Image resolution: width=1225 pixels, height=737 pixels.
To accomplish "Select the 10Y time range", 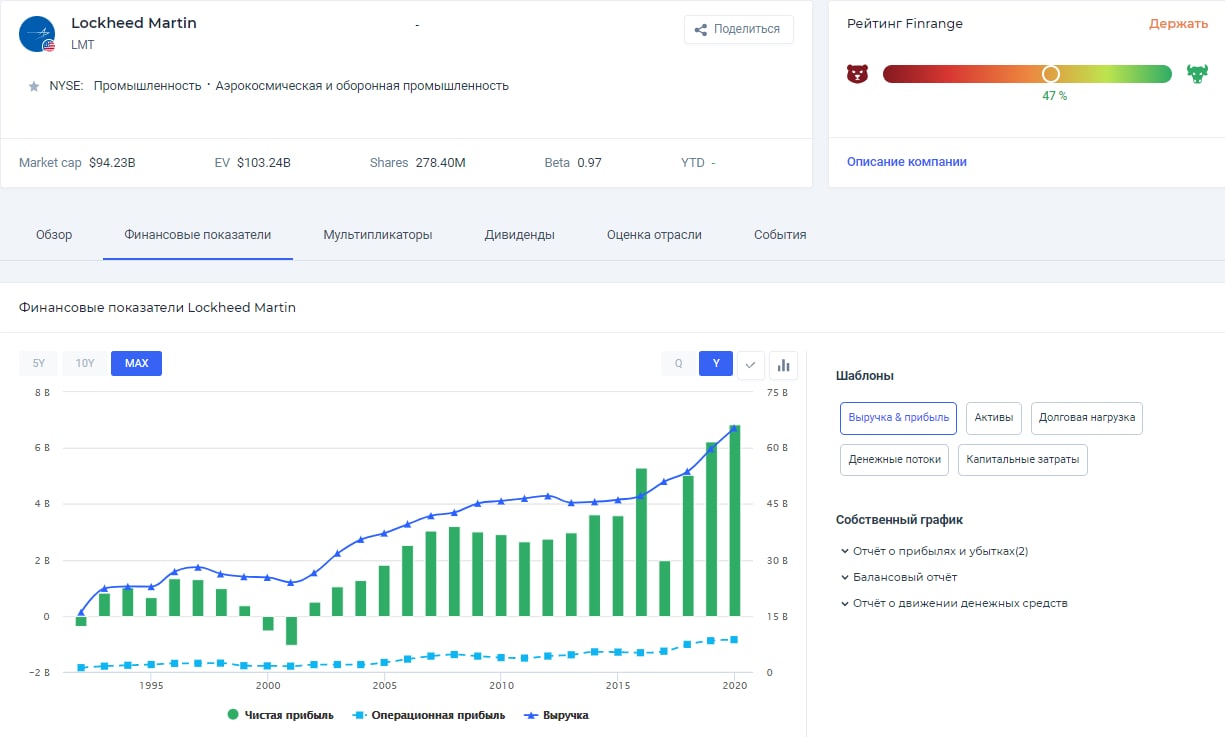I will click(x=85, y=364).
